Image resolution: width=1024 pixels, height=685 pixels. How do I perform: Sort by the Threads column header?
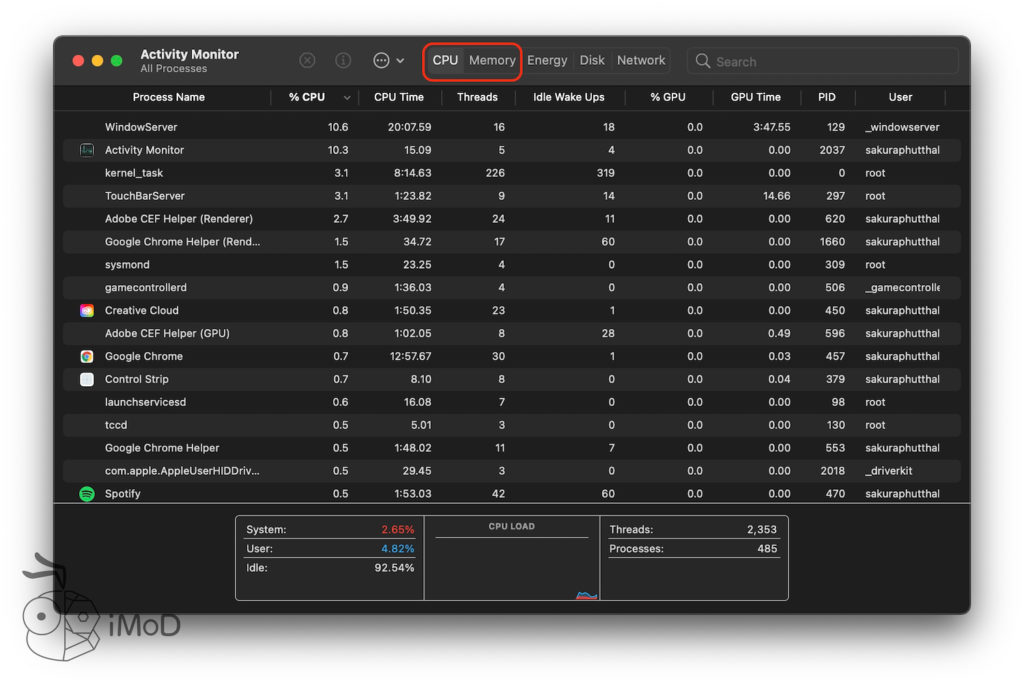click(x=477, y=97)
